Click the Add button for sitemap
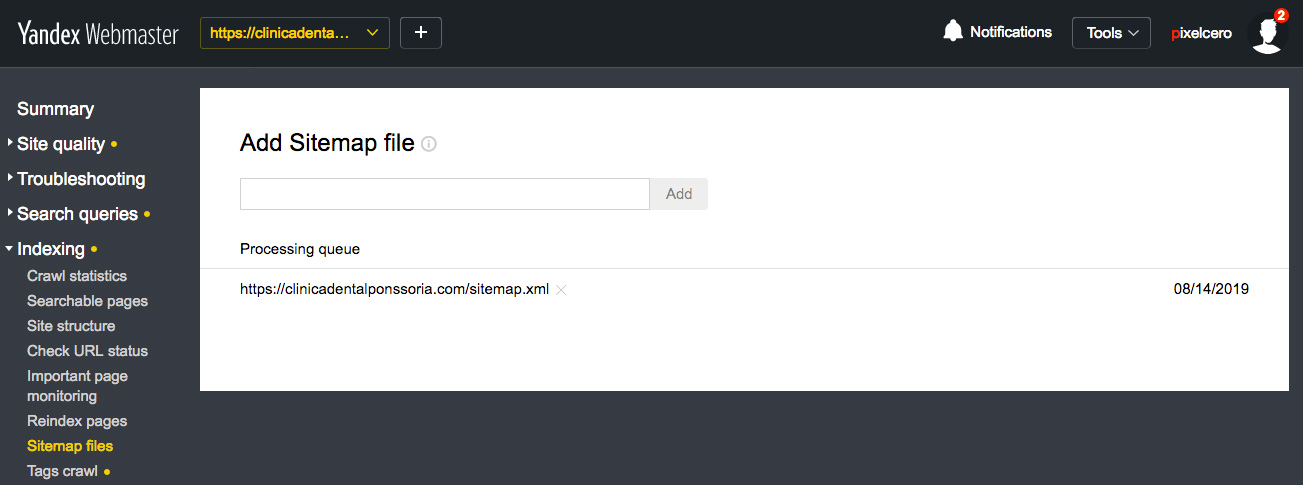 click(x=679, y=194)
